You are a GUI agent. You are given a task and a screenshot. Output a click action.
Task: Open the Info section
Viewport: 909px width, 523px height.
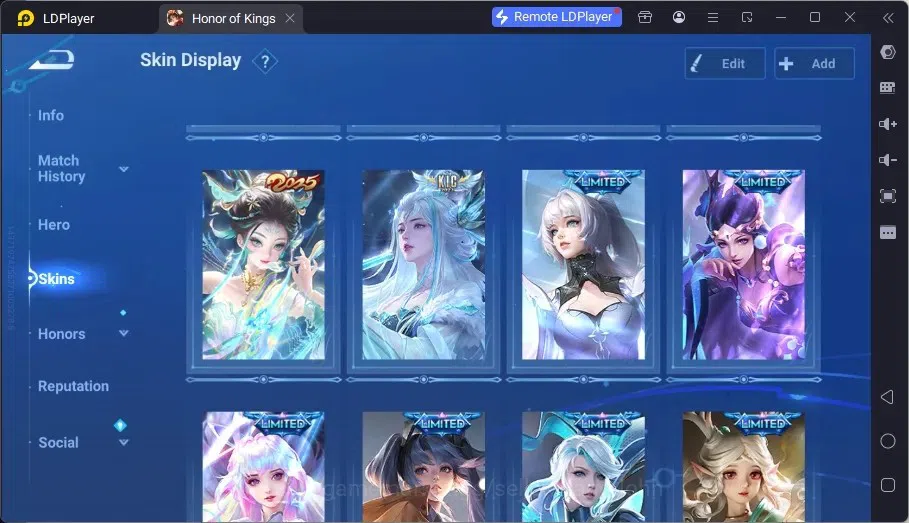click(51, 115)
